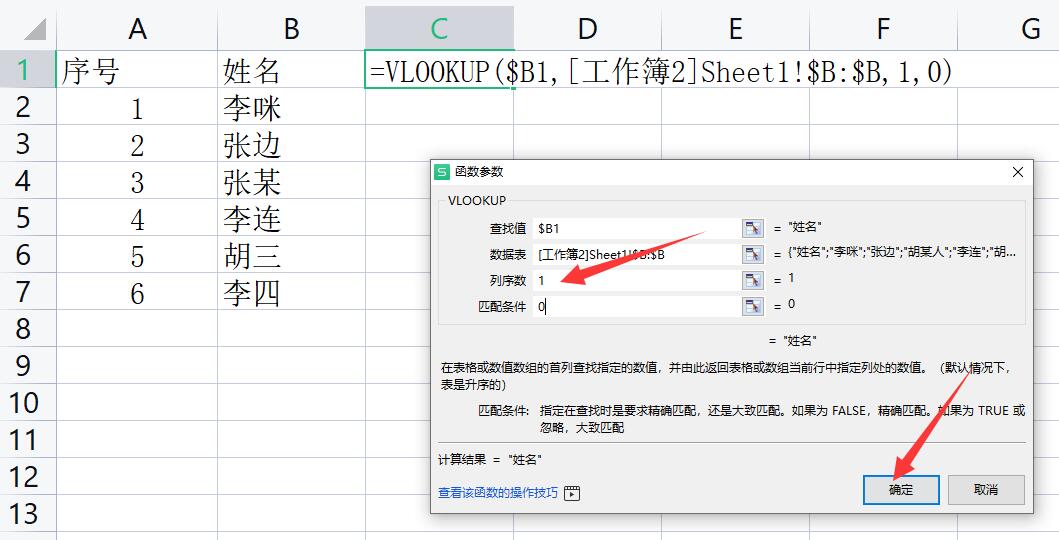Select column B header
1059x540 pixels.
click(x=291, y=29)
